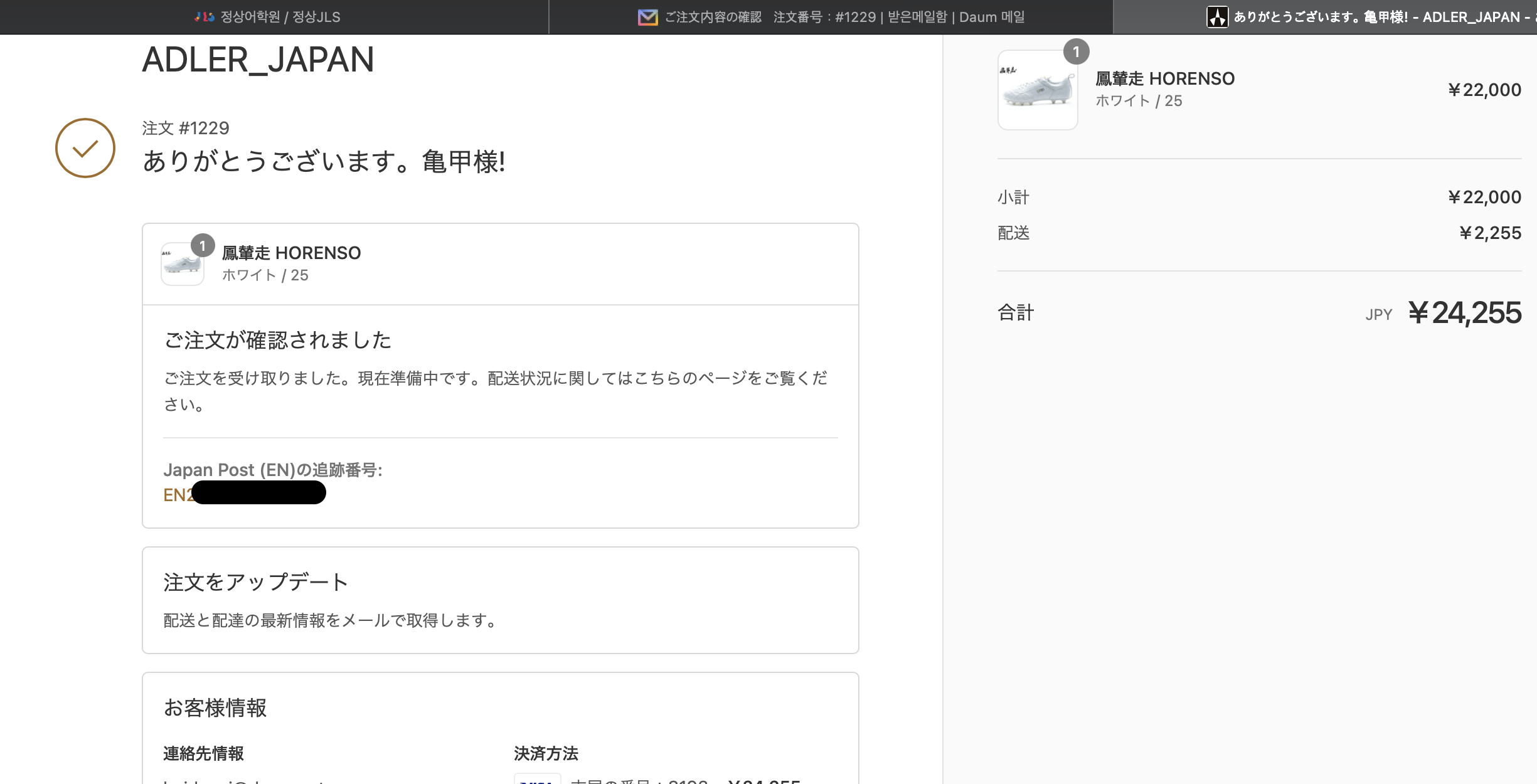
Task: Switch to the Daum mail order confirmation tab
Action: point(844,17)
